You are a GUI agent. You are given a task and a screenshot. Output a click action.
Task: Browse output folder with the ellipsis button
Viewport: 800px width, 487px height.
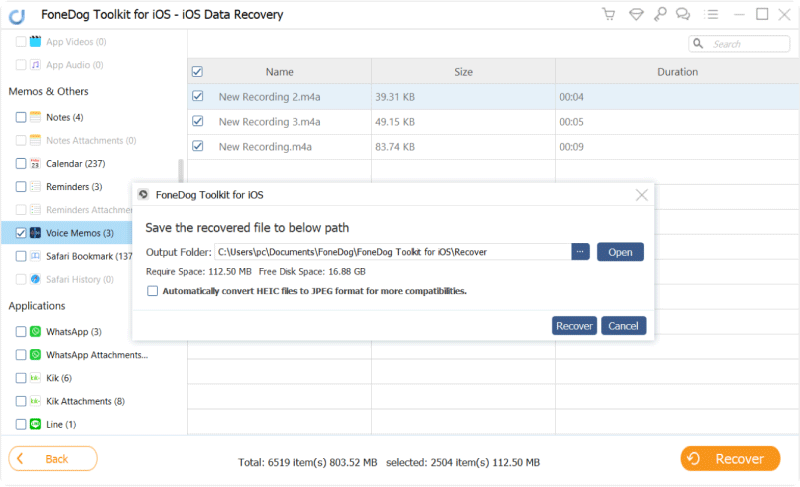580,252
